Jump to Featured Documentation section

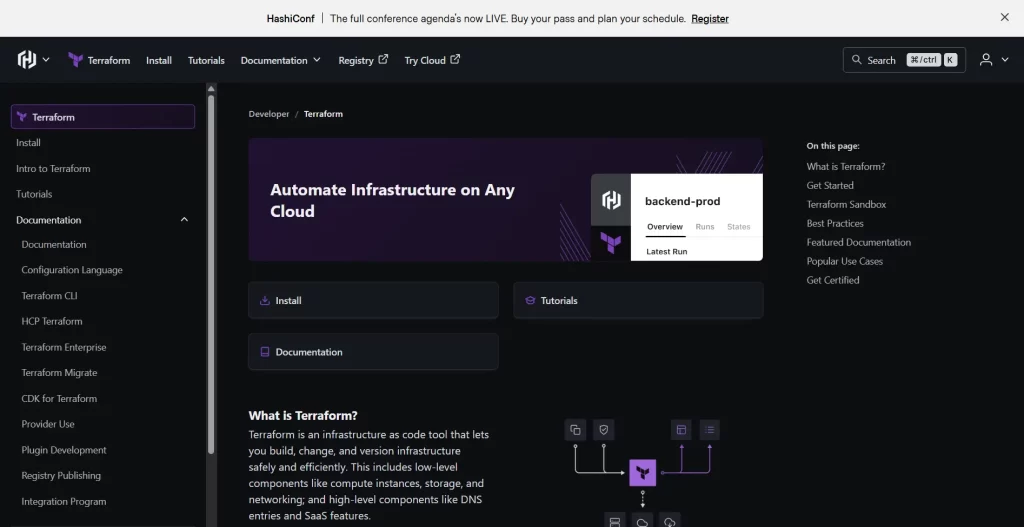click(859, 242)
